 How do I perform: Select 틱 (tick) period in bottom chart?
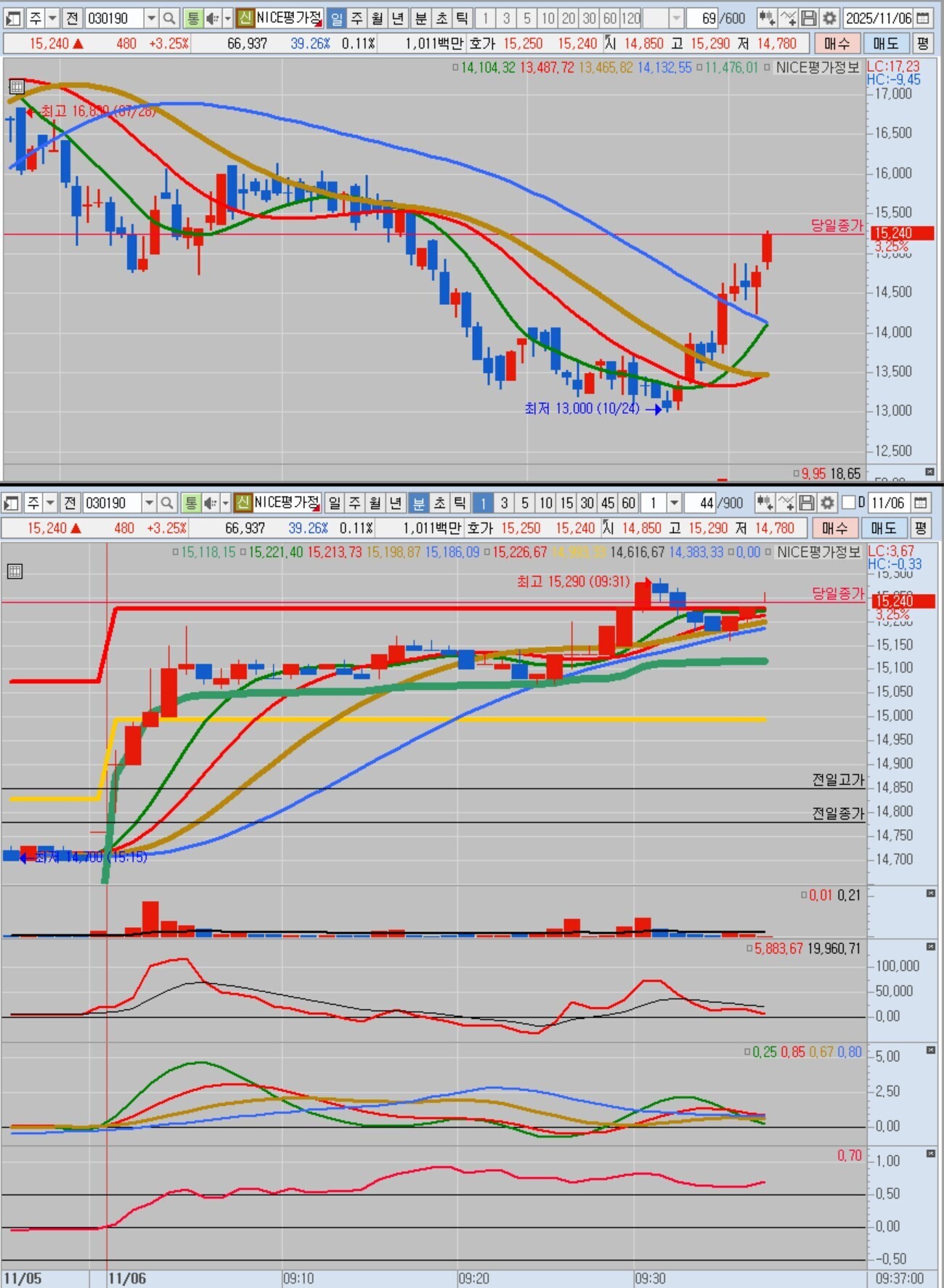point(460,503)
